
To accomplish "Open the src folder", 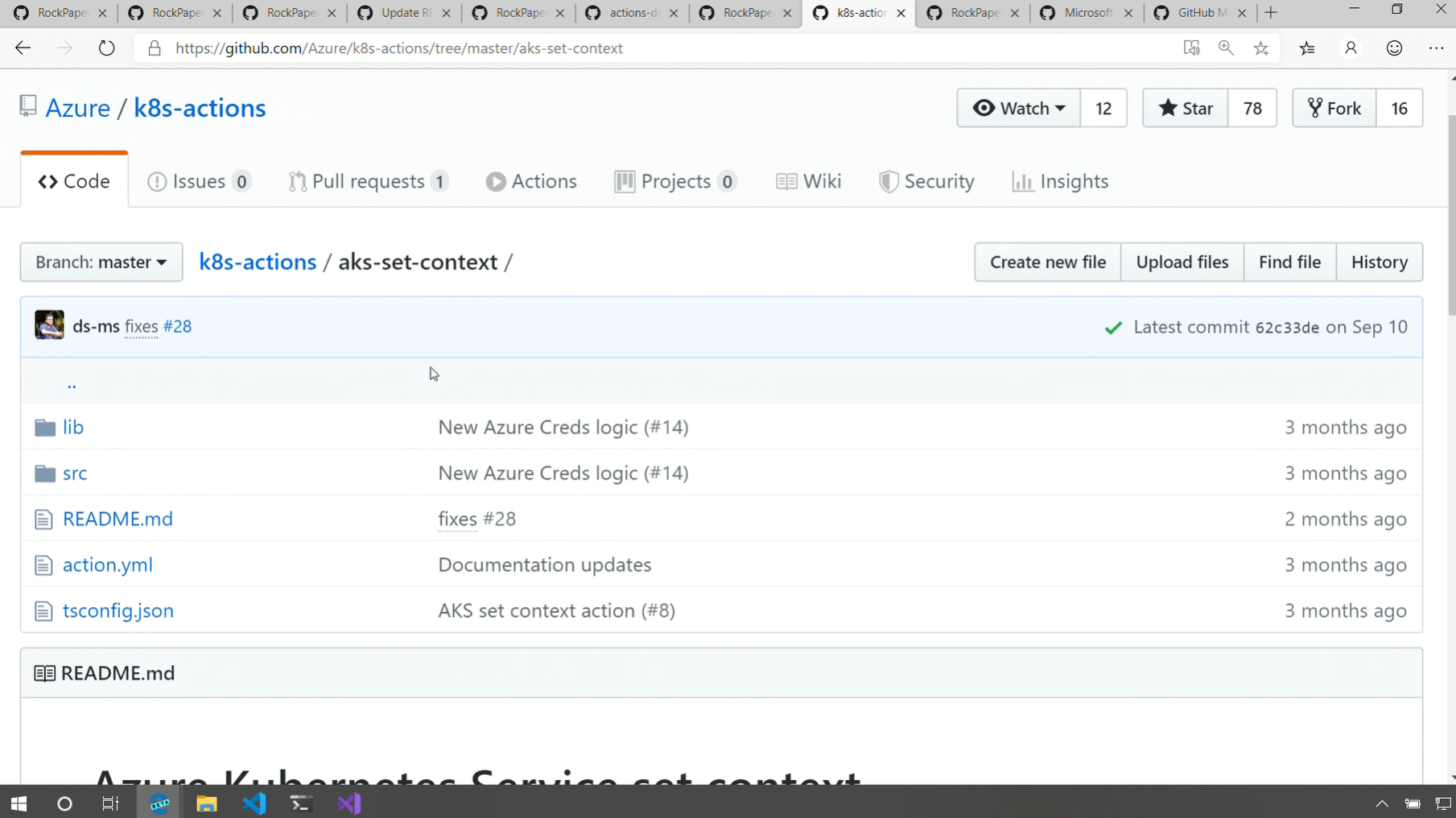I will 75,473.
